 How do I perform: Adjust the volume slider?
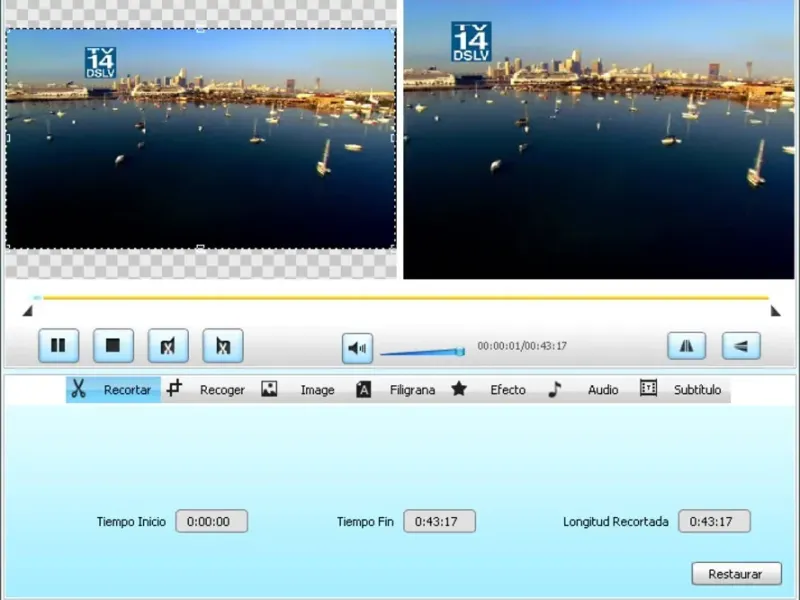coord(422,351)
